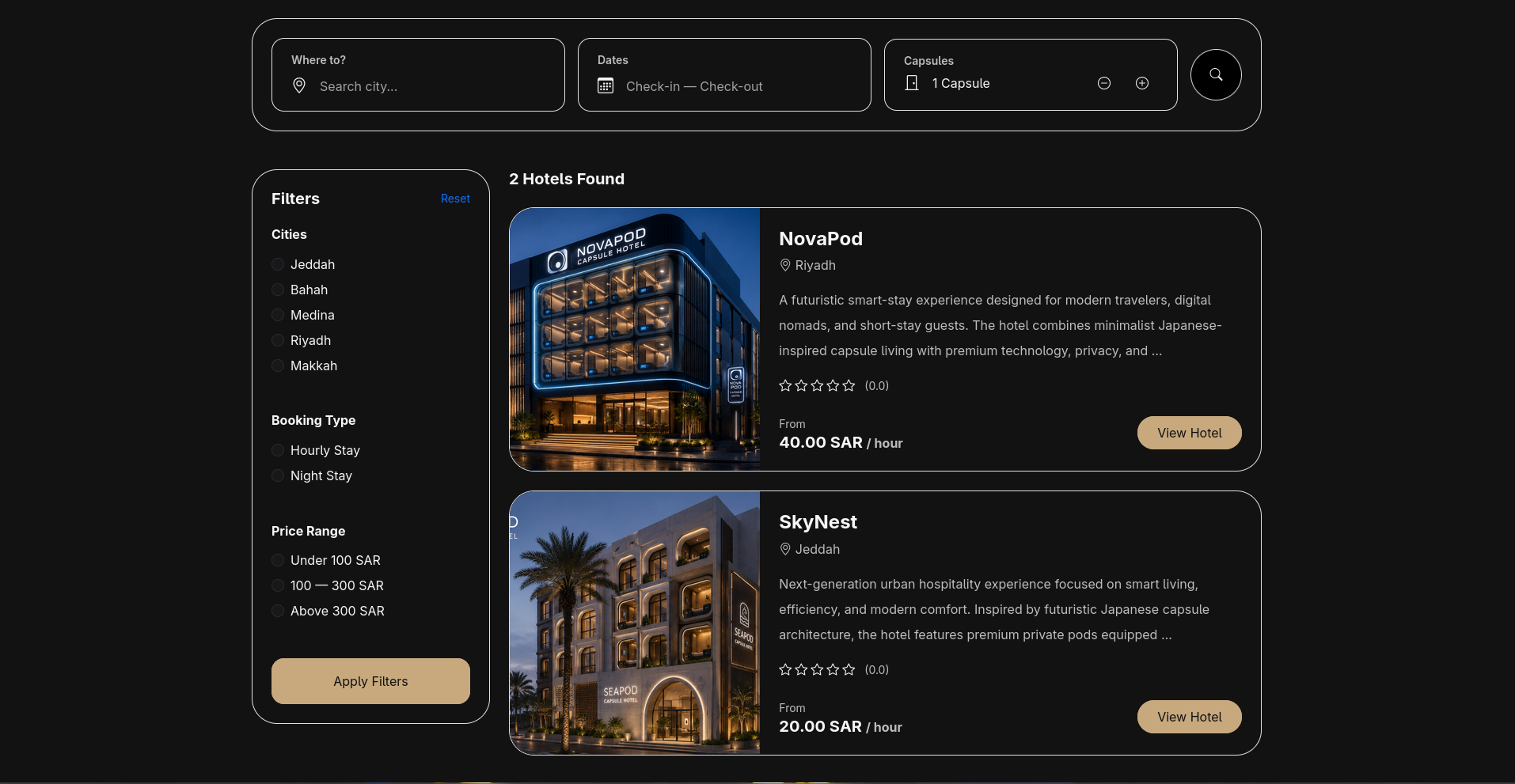Select the Jeddah city filter
The height and width of the screenshot is (784, 1515).
pos(278,264)
